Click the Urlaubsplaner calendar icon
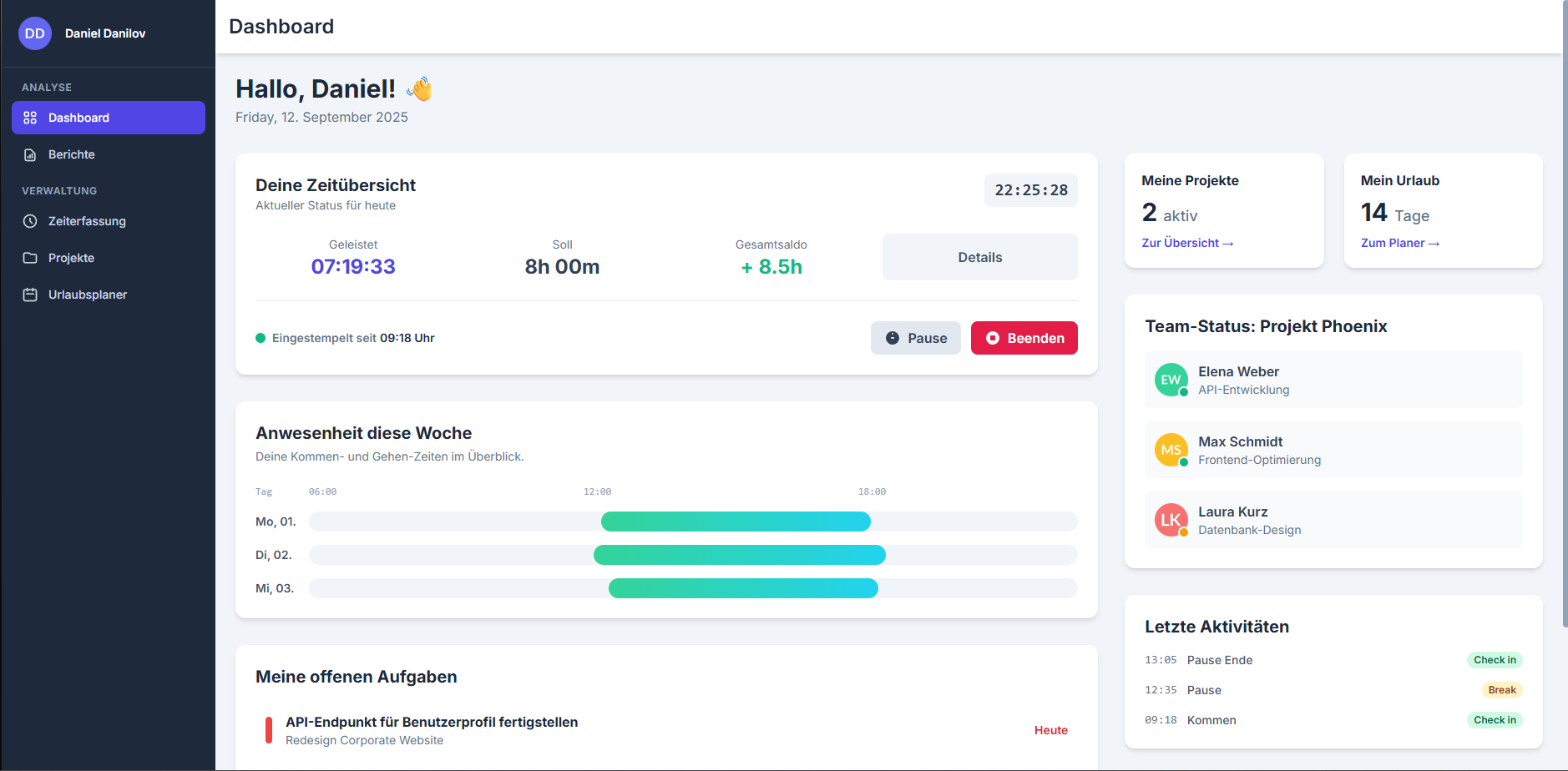This screenshot has width=1568, height=771. click(x=30, y=295)
